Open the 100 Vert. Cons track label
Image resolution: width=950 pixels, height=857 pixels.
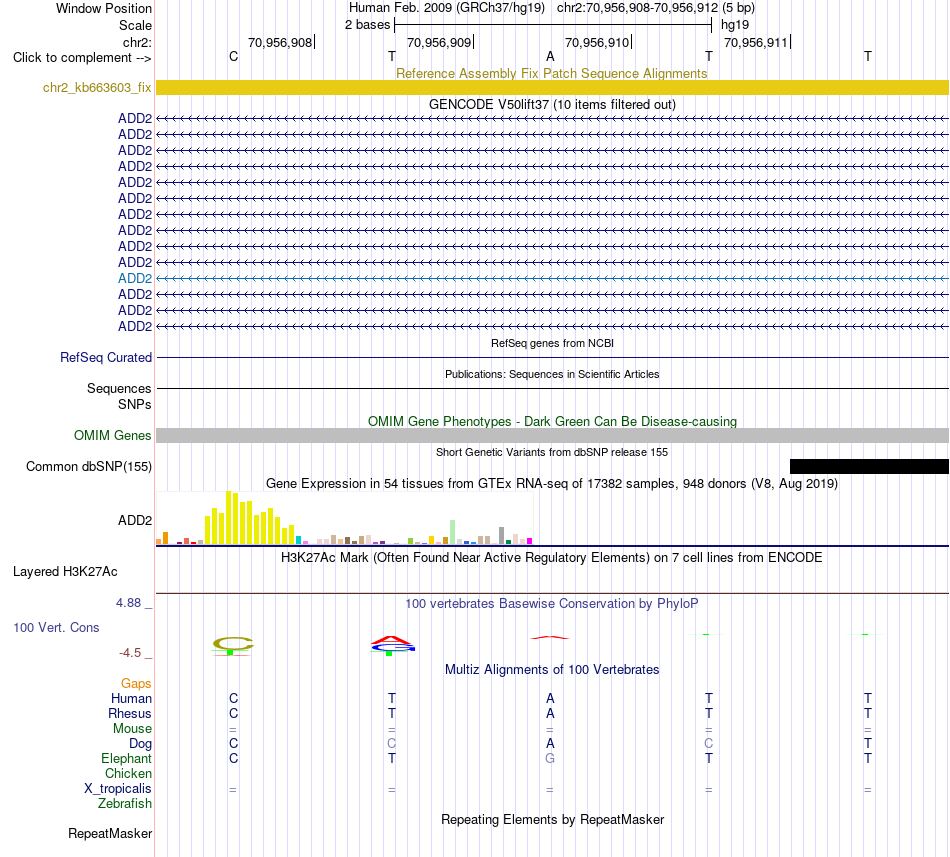click(56, 627)
